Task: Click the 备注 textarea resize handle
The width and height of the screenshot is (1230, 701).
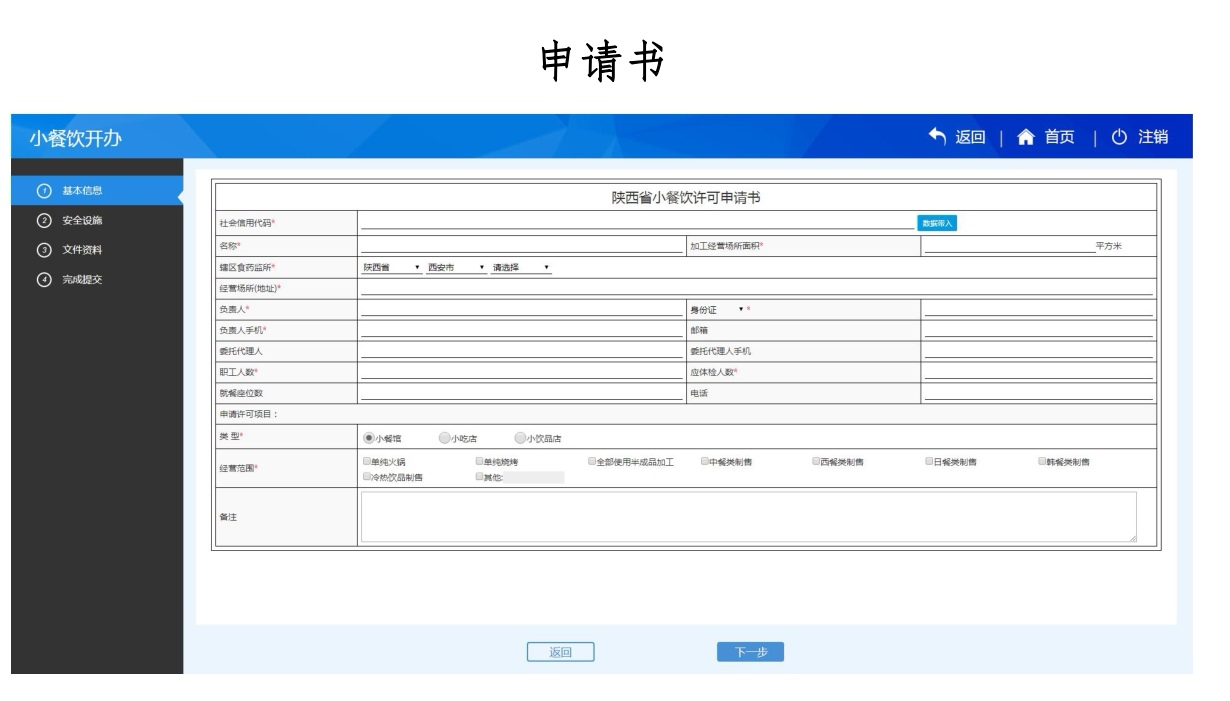Action: pyautogui.click(x=1132, y=539)
